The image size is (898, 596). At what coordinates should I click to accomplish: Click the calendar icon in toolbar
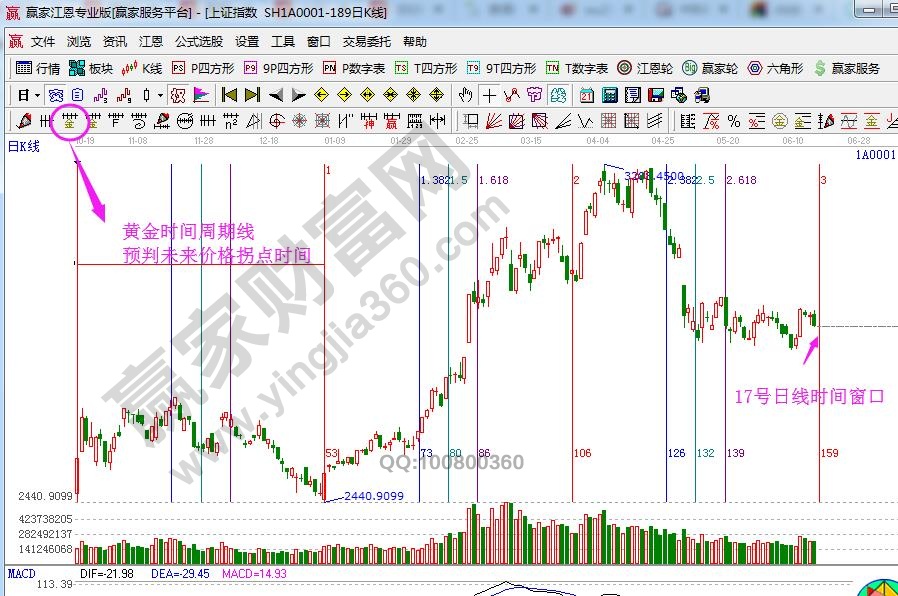pyautogui.click(x=586, y=95)
